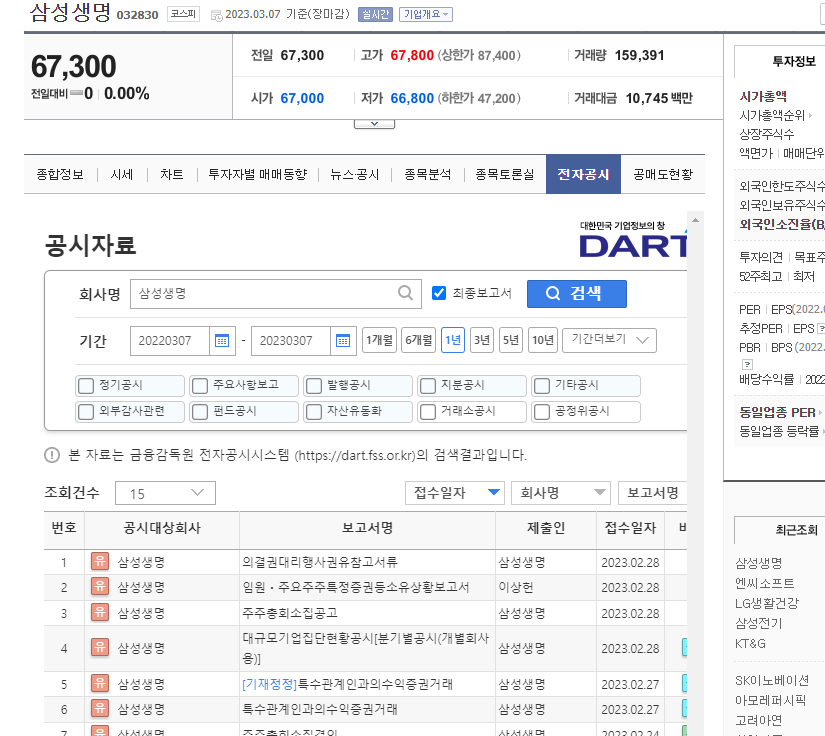Click the info icon beside the DART notice
This screenshot has width=825, height=736.
(x=52, y=455)
